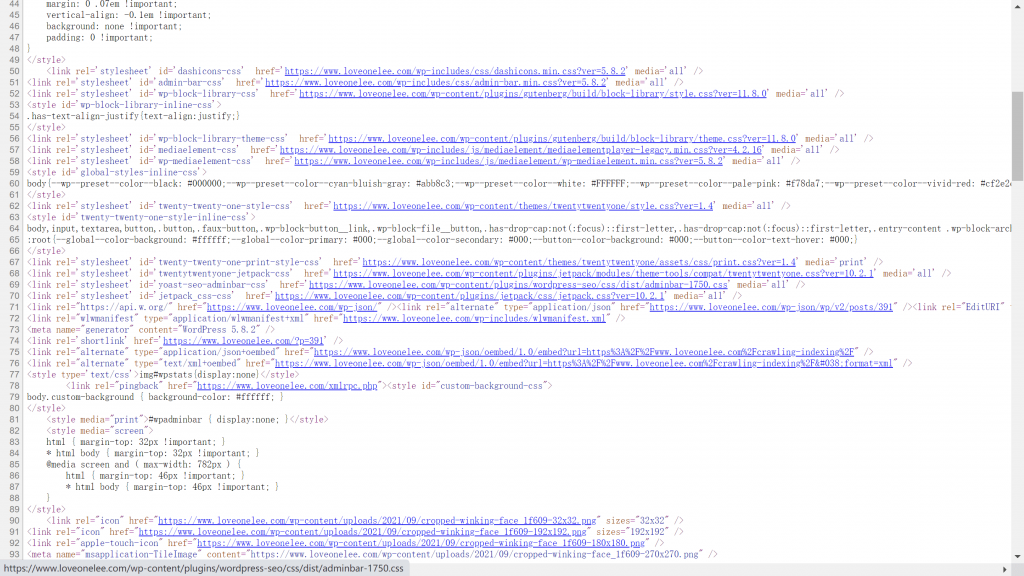Open the wp-mediaelement.min.css link
Image resolution: width=1024 pixels, height=576 pixels.
(x=509, y=161)
